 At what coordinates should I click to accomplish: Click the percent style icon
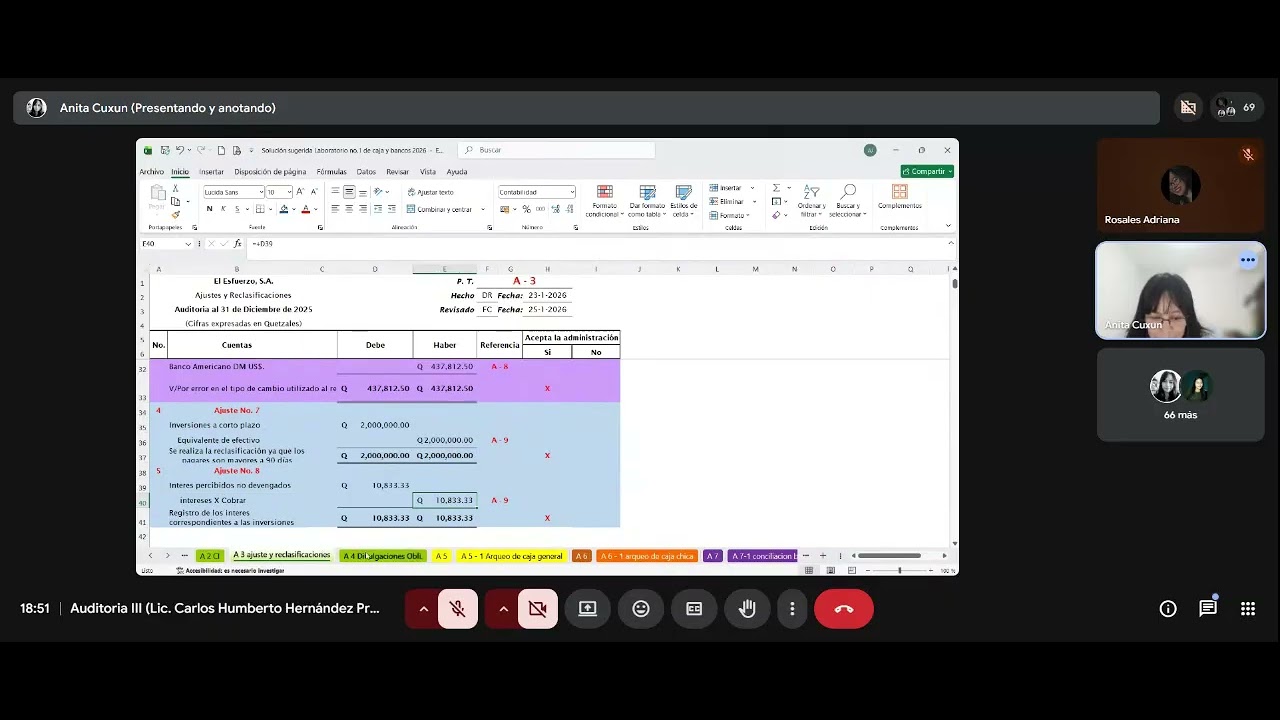click(527, 209)
